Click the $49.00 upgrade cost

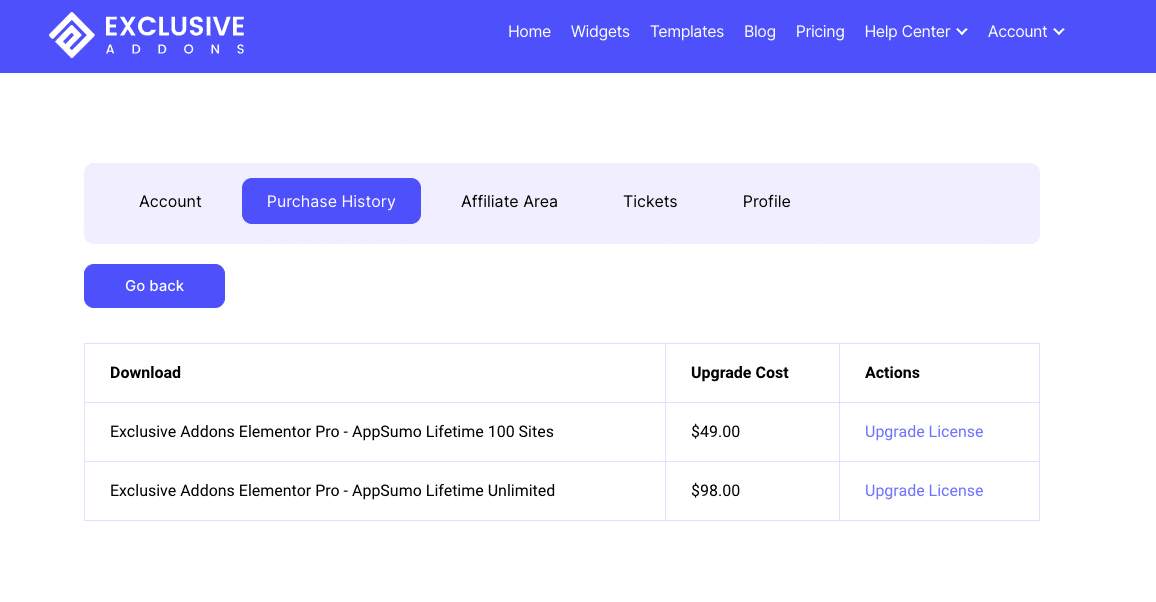[x=715, y=432]
